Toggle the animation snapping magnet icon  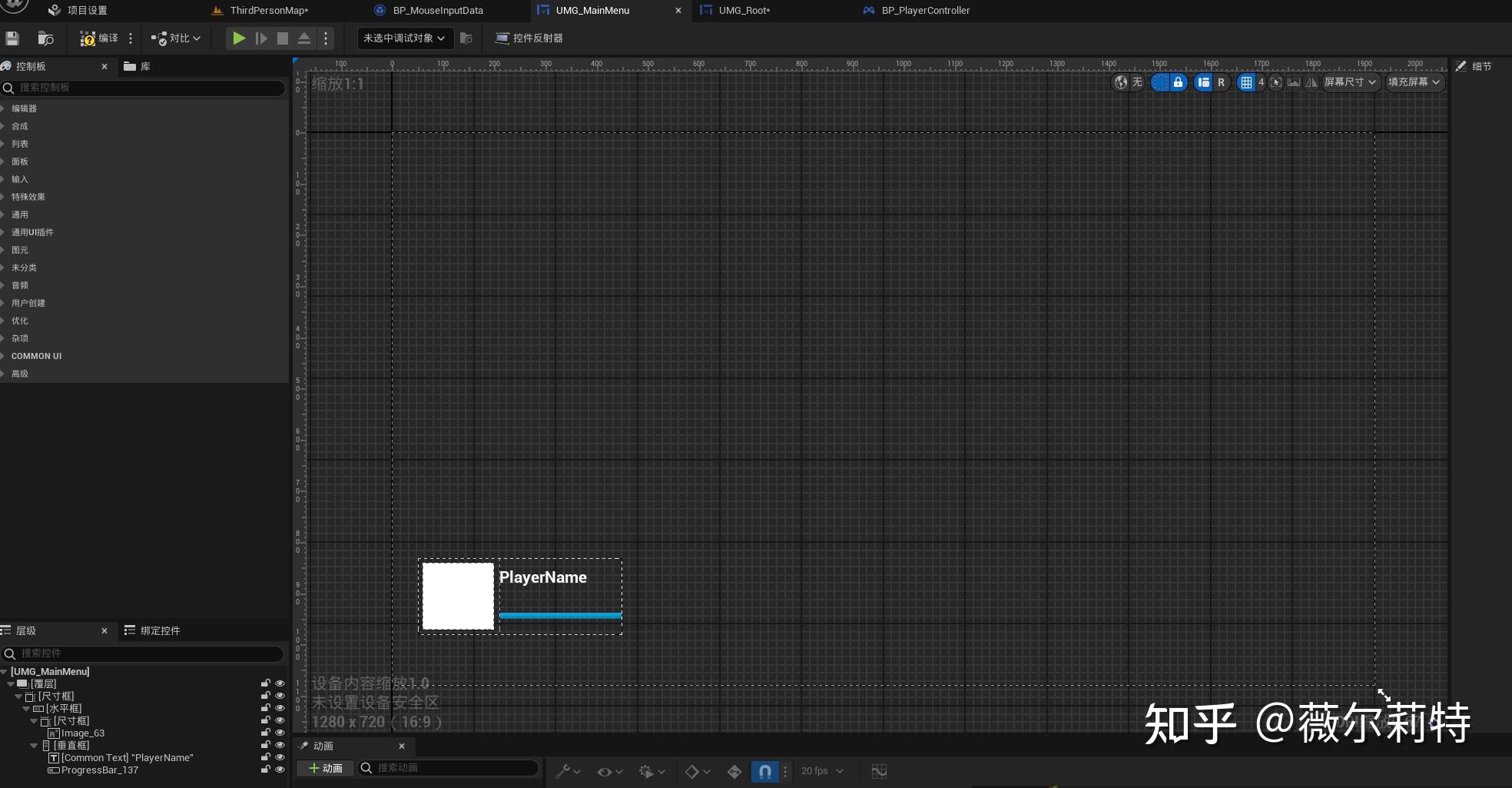764,771
